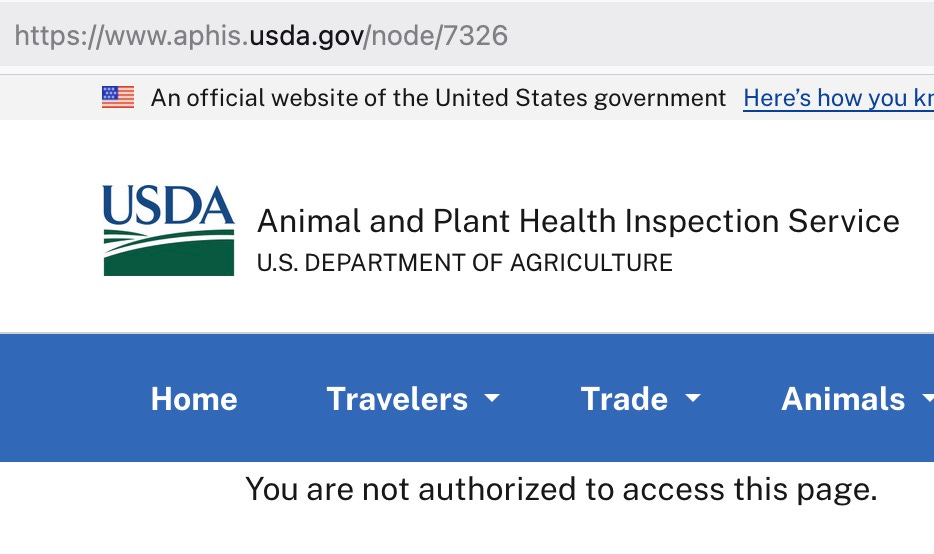Click the "not authorized to access" message
Viewport: 934px width, 554px height.
pos(561,490)
